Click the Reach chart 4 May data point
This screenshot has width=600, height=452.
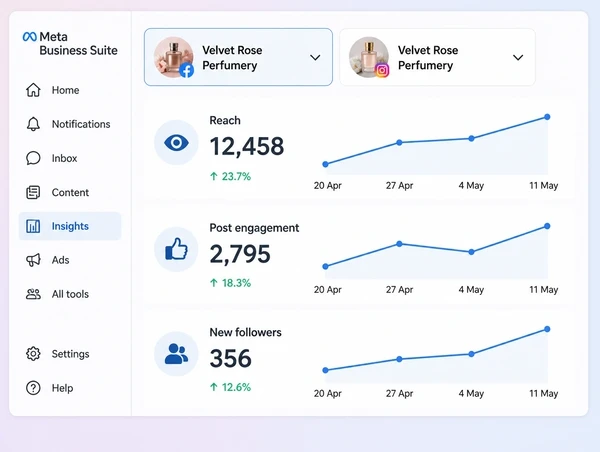click(x=471, y=138)
